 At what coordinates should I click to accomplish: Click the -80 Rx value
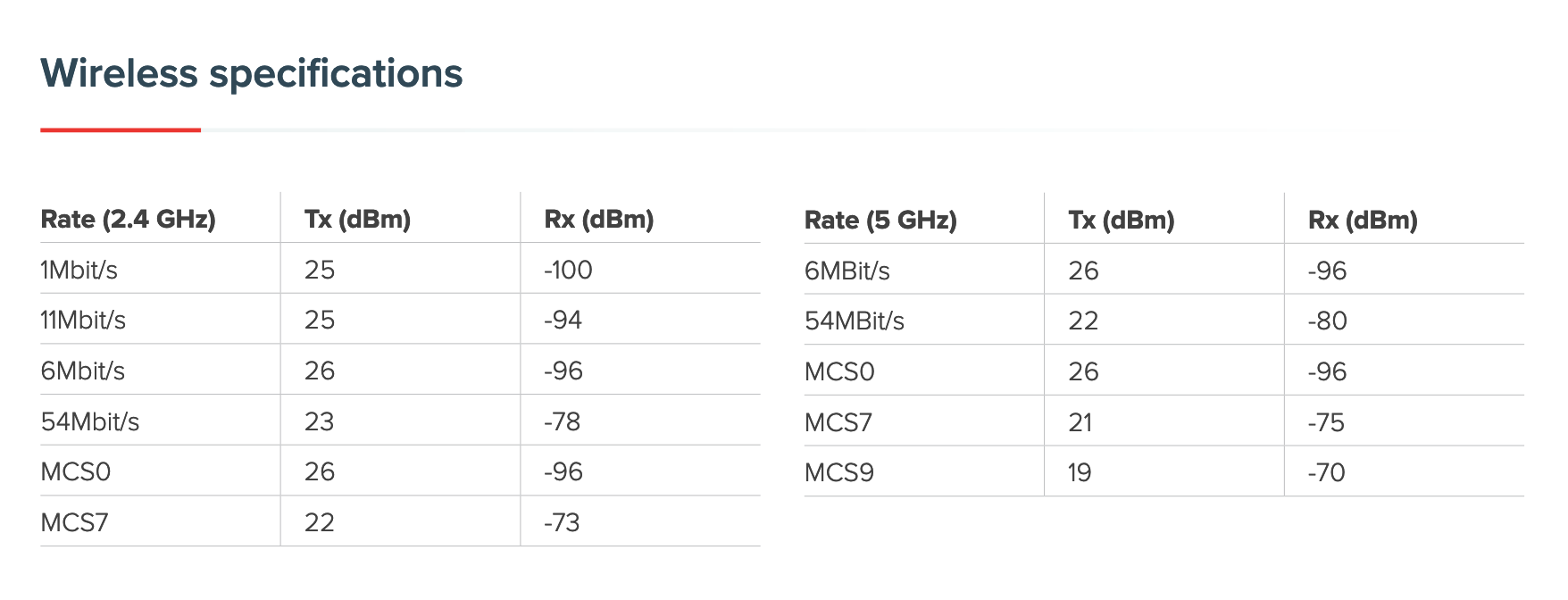[x=1327, y=321]
